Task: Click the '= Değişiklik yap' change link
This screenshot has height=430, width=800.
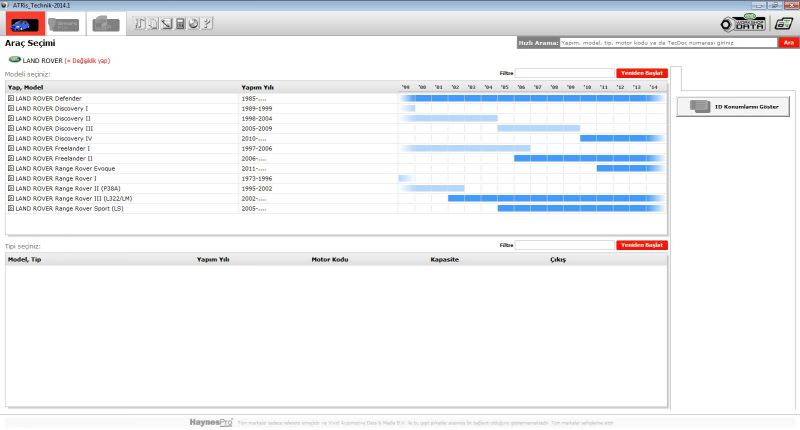Action: [x=87, y=60]
